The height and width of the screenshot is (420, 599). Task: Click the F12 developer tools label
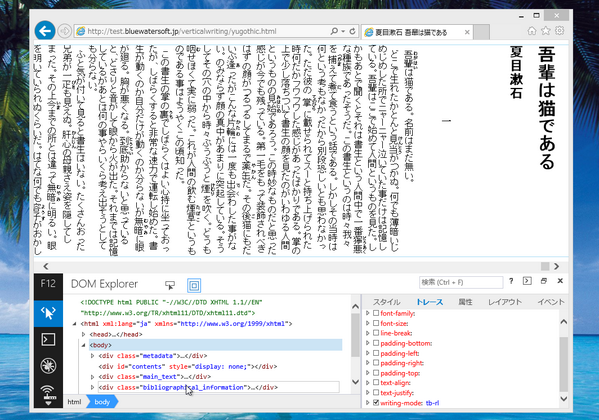tap(48, 284)
